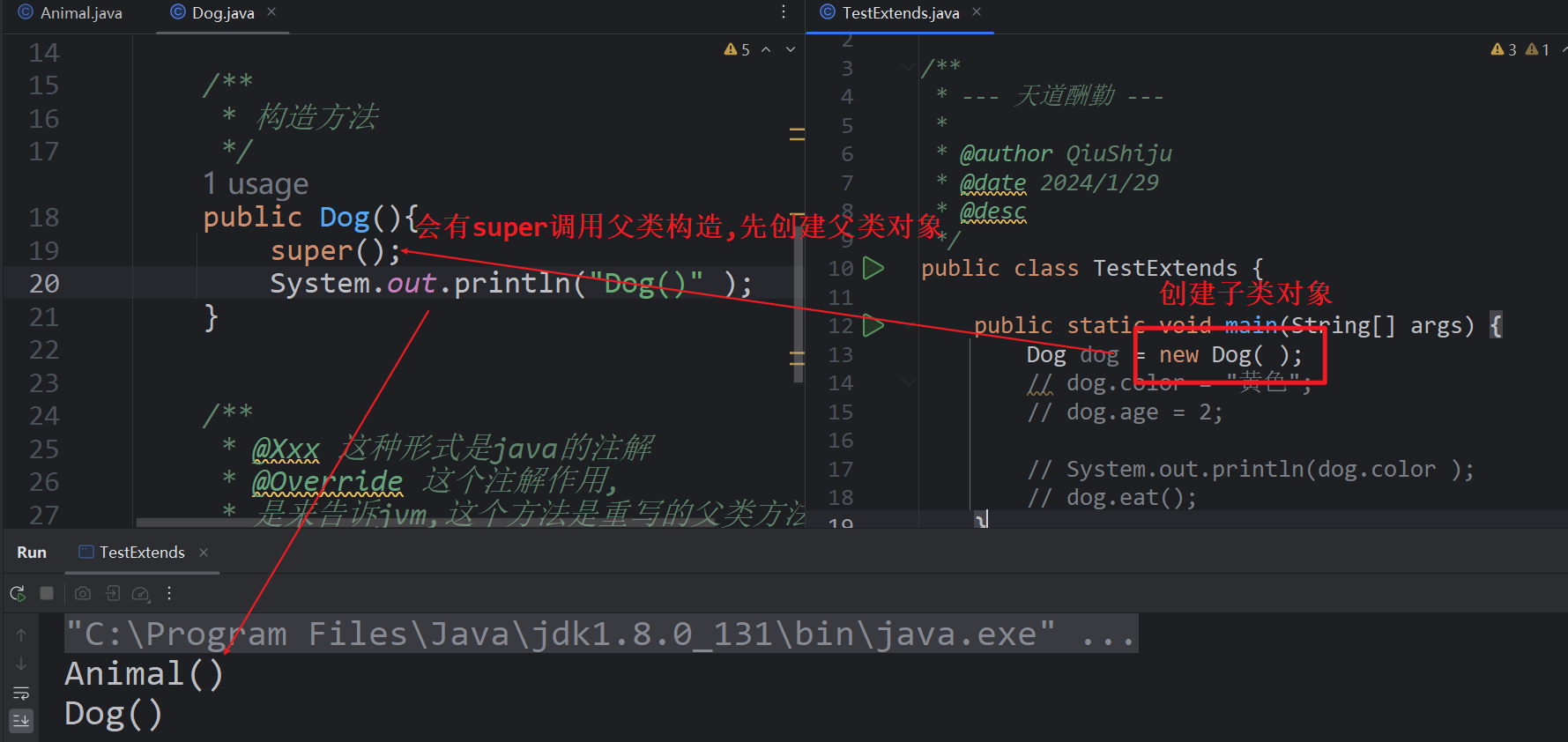
Task: Click the @author tag in Javadoc
Action: pos(1006,153)
